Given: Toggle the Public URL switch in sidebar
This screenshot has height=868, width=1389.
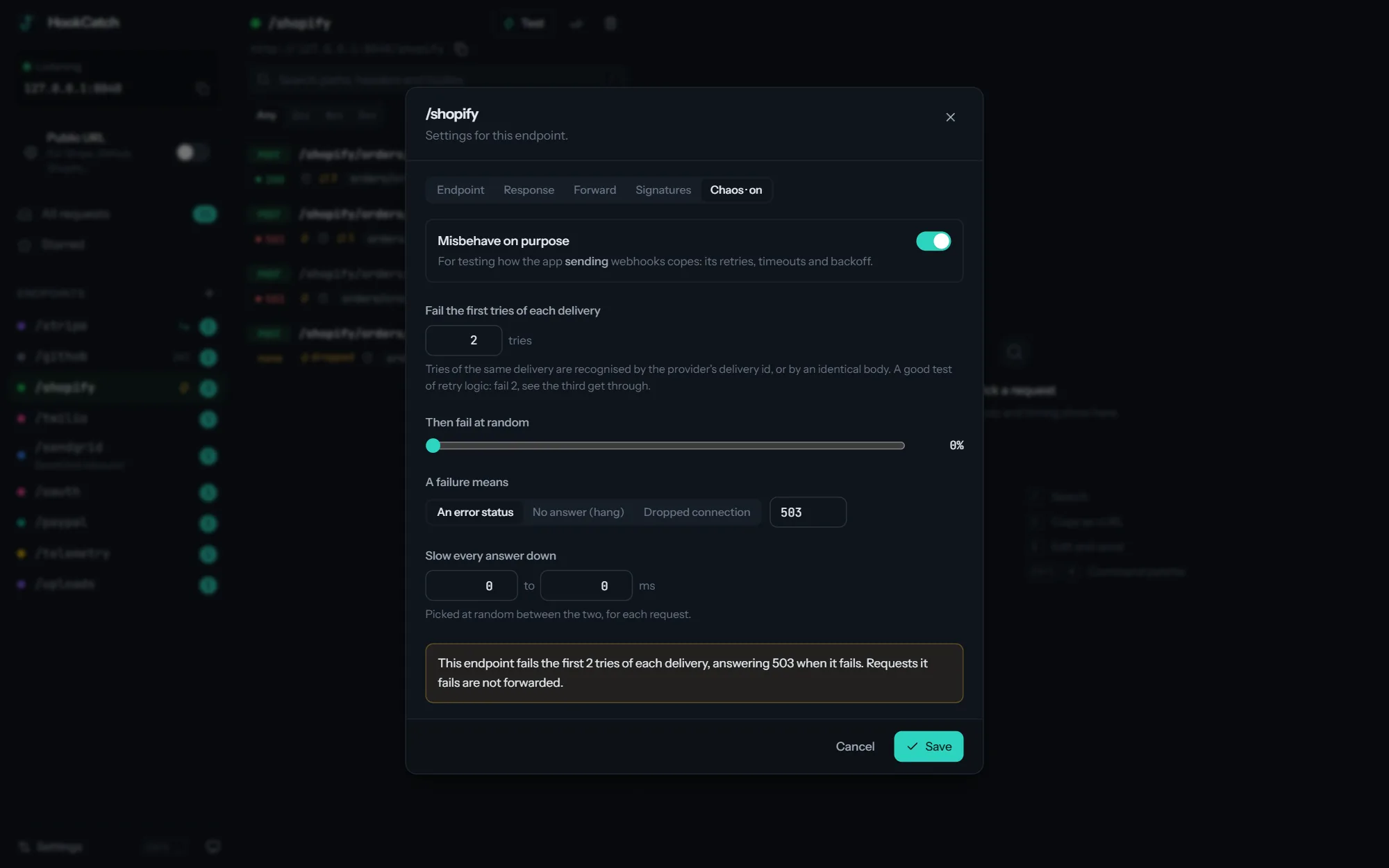Looking at the screenshot, I should click(192, 152).
